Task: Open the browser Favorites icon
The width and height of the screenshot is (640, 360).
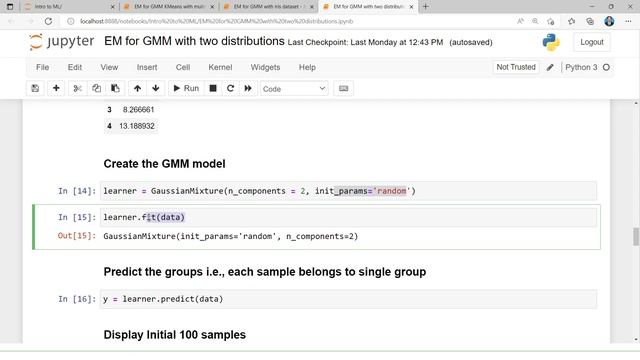Action: click(571, 21)
